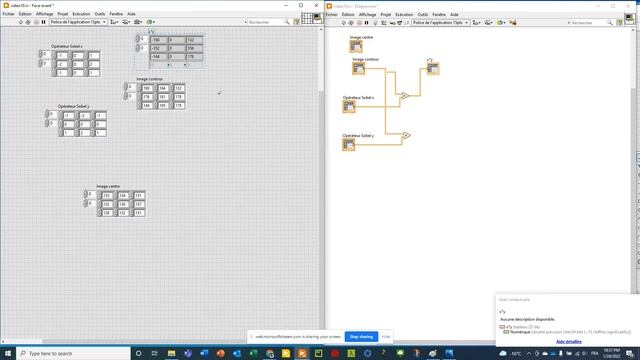Run continuously in the Diagramme window
This screenshot has width=640, height=360.
click(x=351, y=23)
